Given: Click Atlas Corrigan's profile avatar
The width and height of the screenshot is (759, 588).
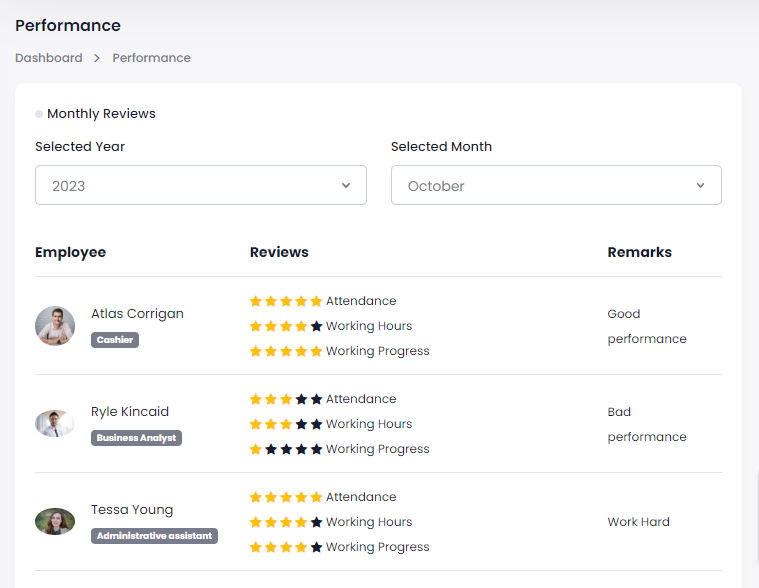Looking at the screenshot, I should (55, 326).
